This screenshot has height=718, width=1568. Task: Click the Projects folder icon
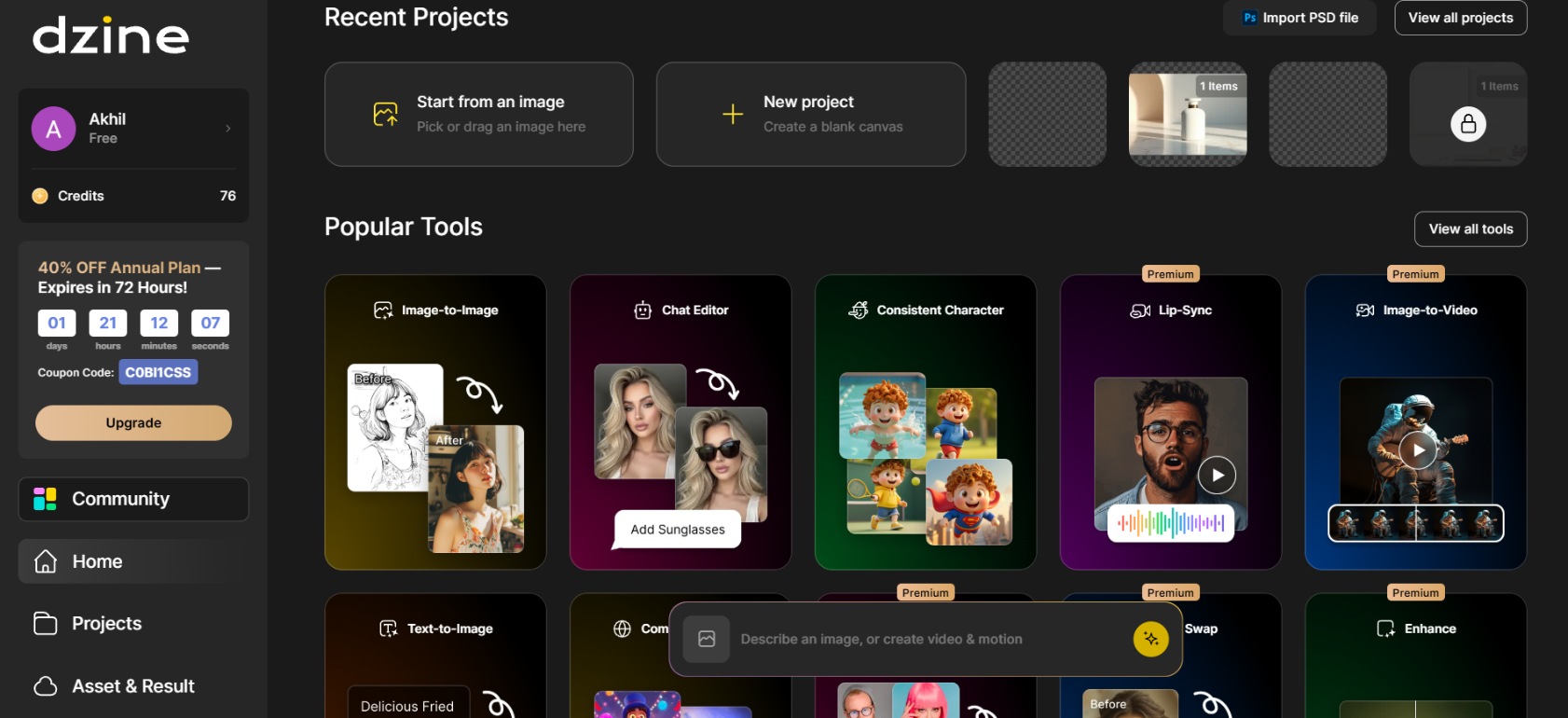pos(46,624)
